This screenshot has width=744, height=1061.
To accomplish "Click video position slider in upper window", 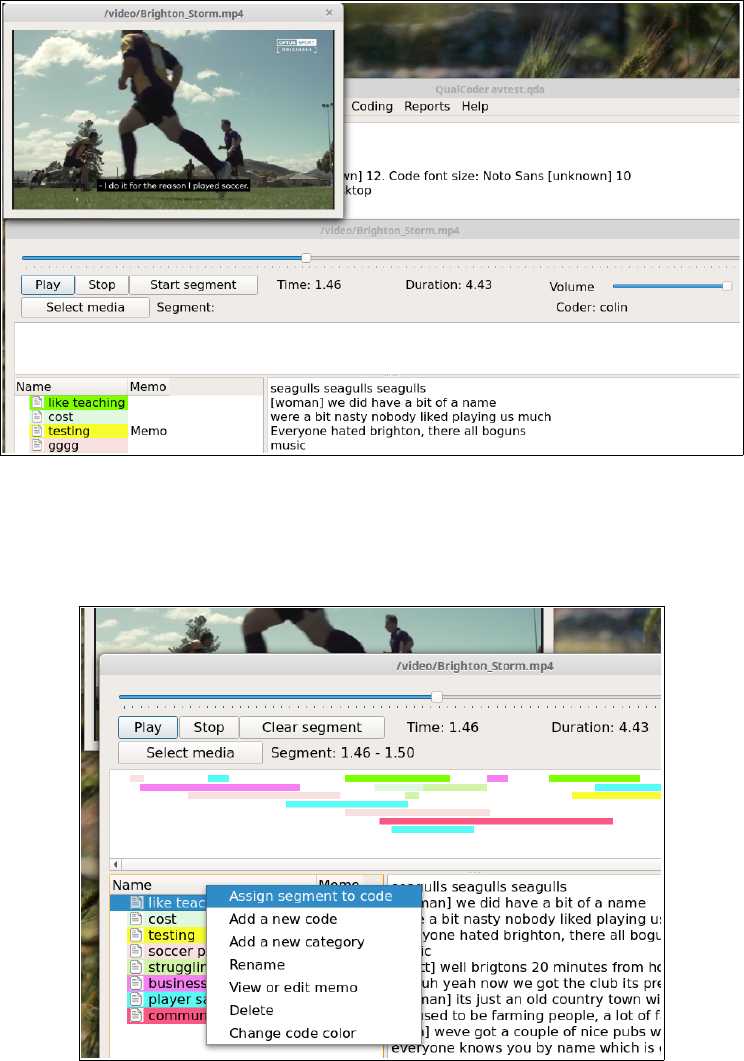I will pos(380,258).
